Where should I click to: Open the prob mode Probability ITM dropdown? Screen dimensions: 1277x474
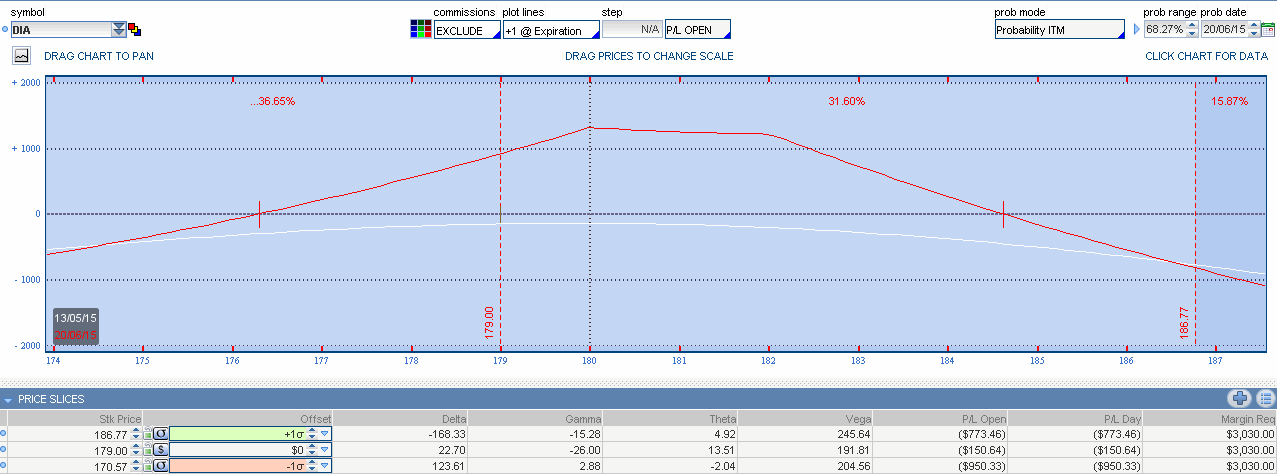1059,30
